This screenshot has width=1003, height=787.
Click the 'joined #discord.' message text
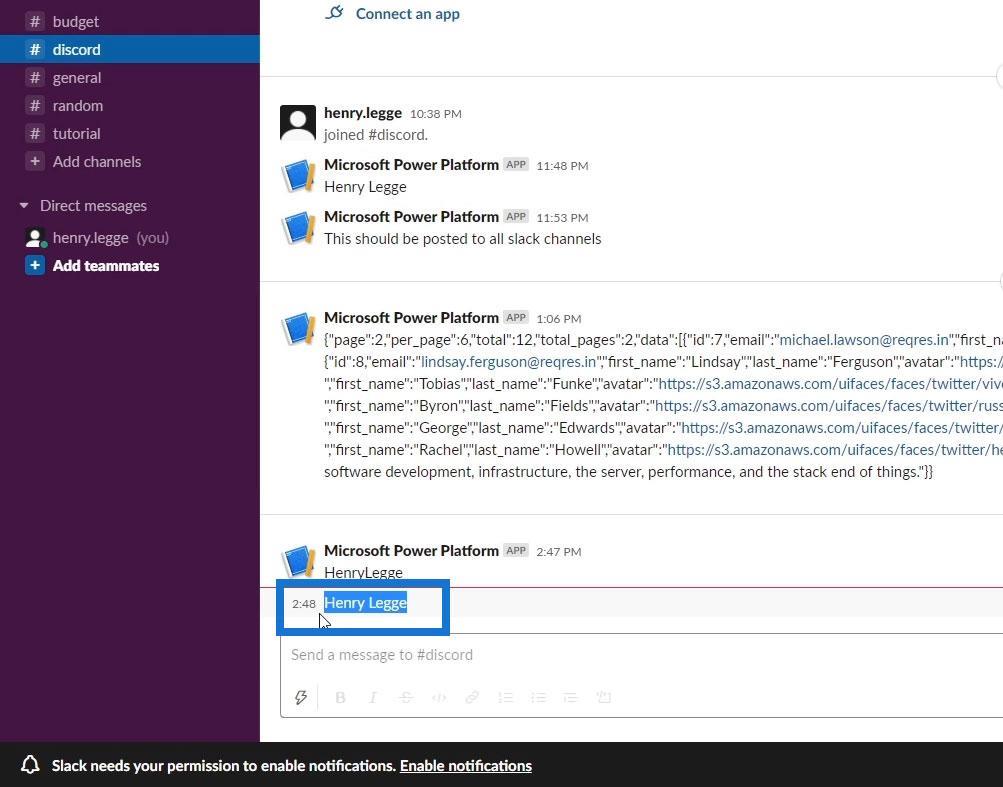(376, 135)
